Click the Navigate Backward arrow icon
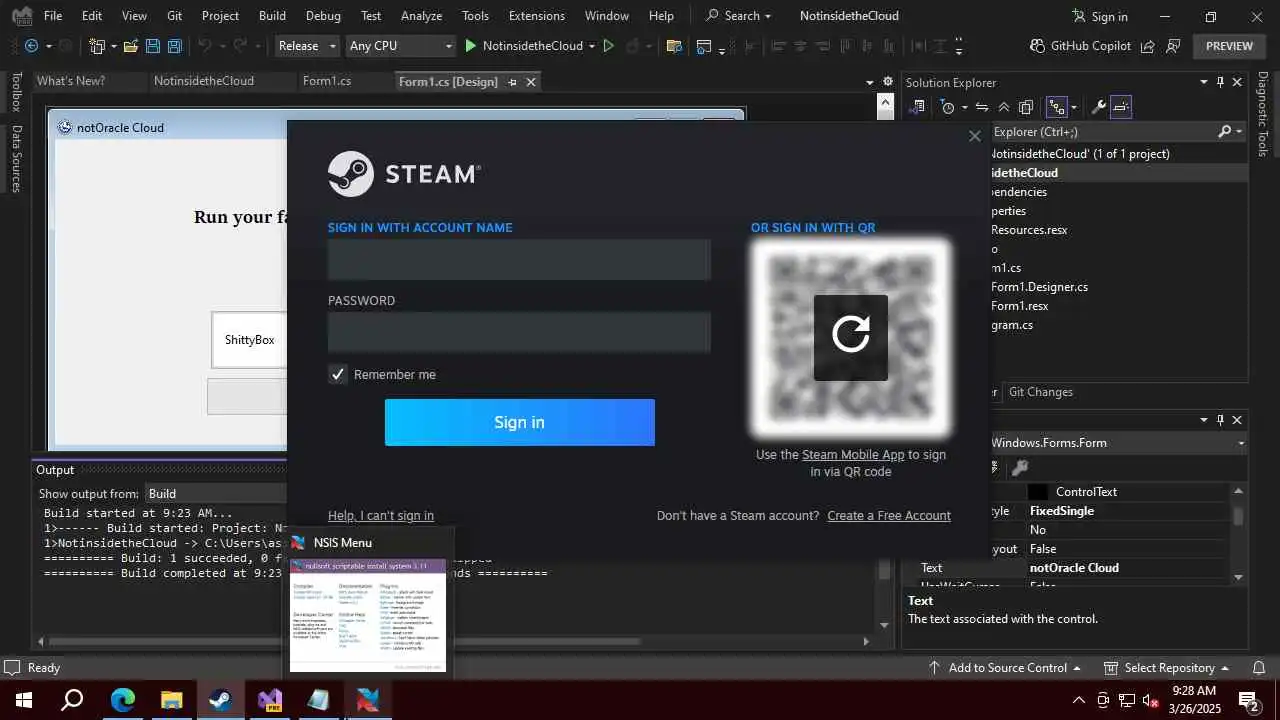This screenshot has height=720, width=1280. [31, 46]
